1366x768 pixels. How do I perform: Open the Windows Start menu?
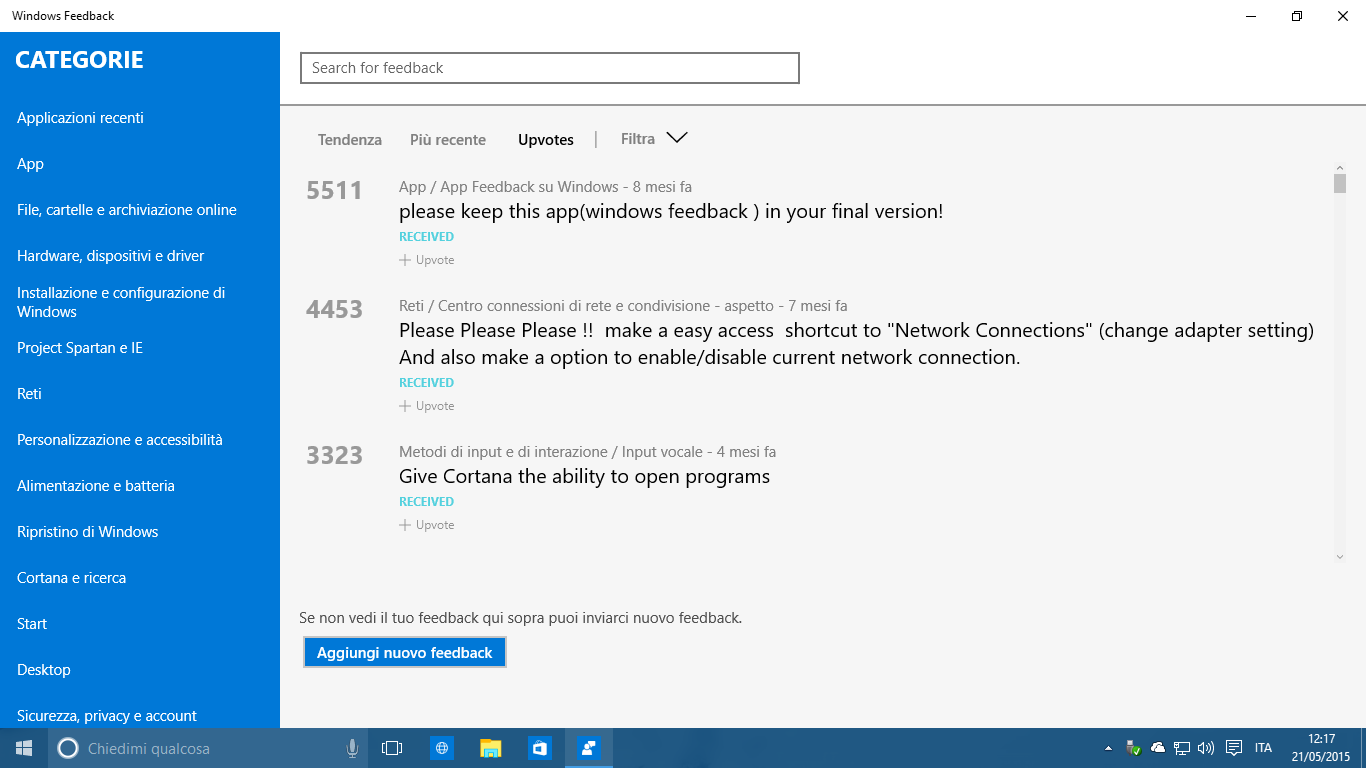tap(24, 748)
